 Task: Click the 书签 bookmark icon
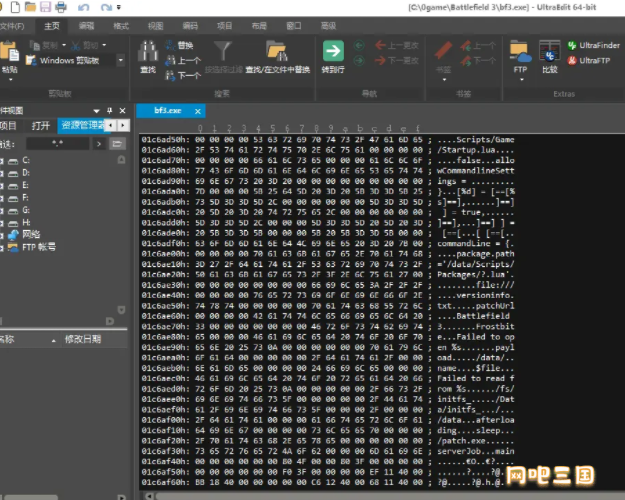click(x=443, y=51)
